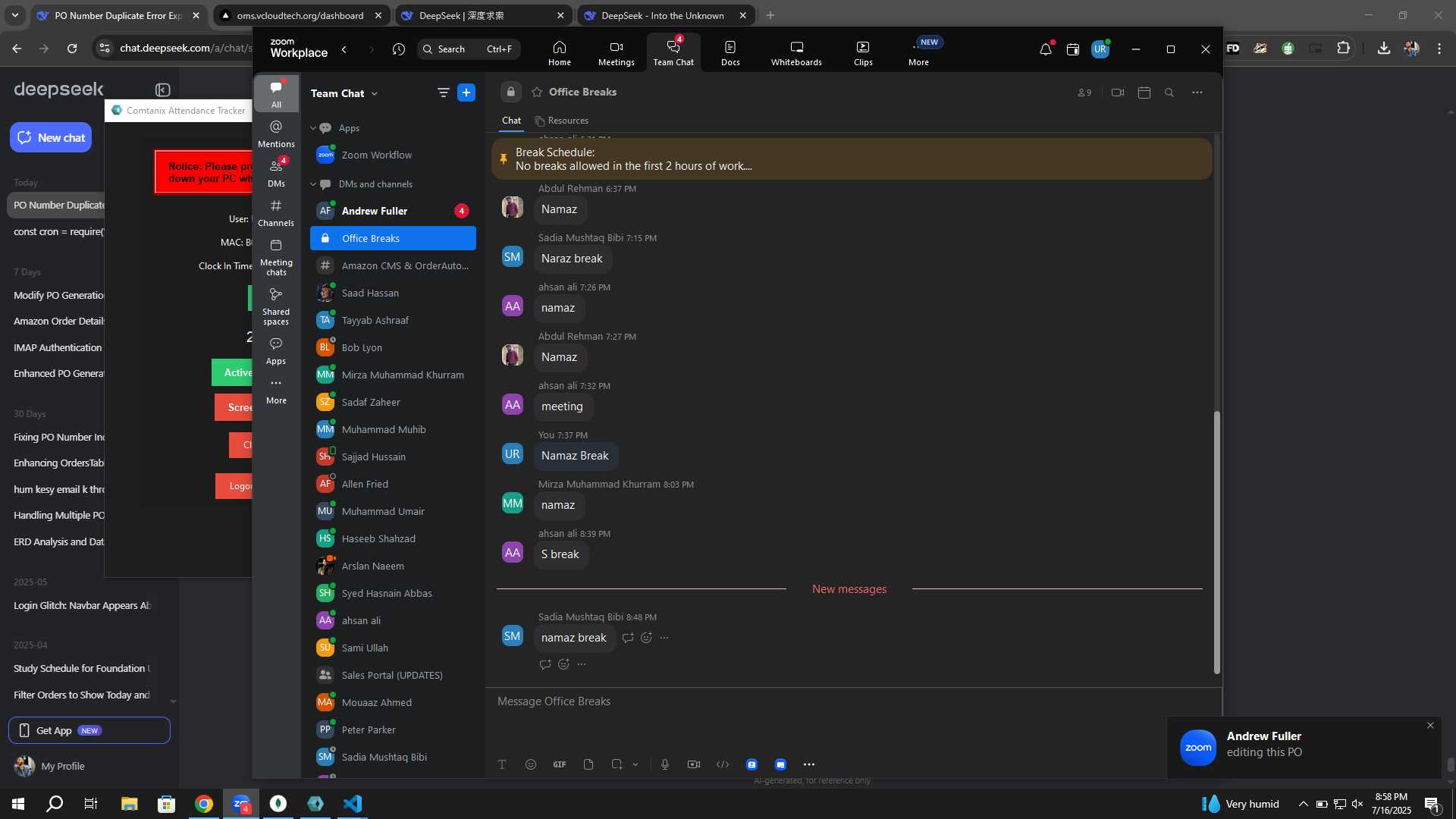Open Shared spaces in sidebar
1456x819 pixels.
coord(276,306)
